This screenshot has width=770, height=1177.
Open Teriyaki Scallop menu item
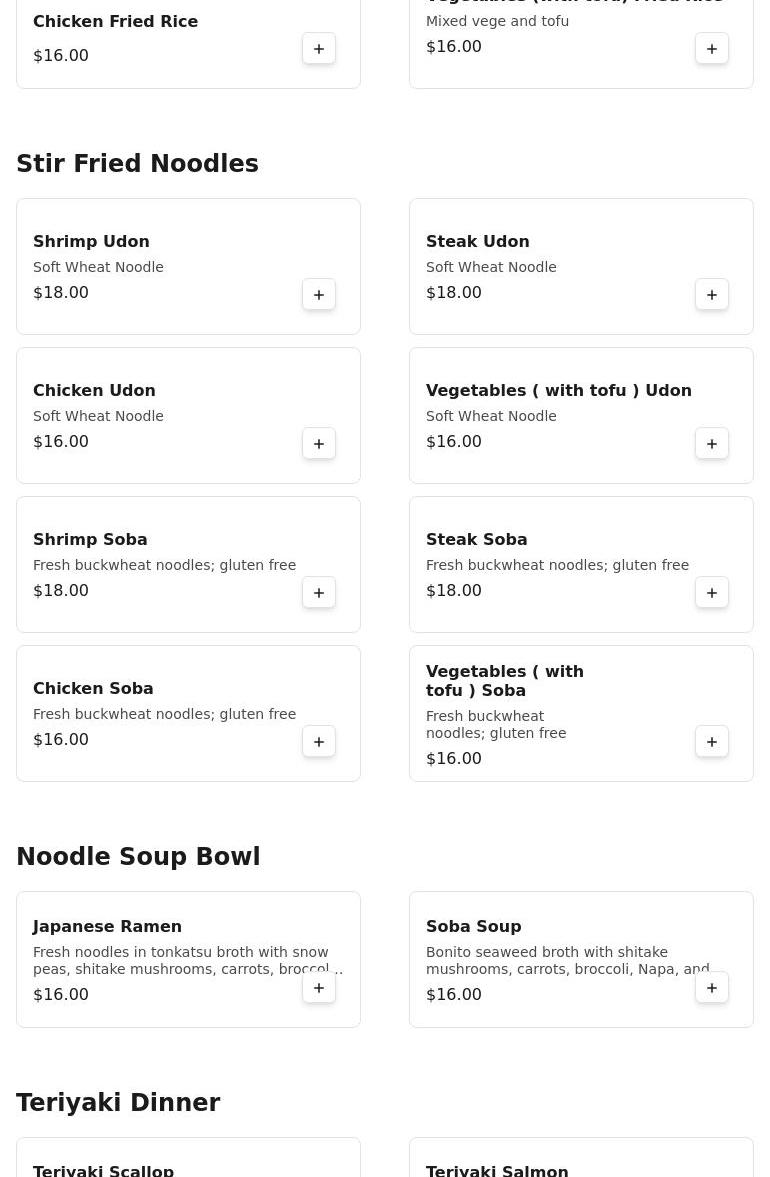tap(103, 1169)
